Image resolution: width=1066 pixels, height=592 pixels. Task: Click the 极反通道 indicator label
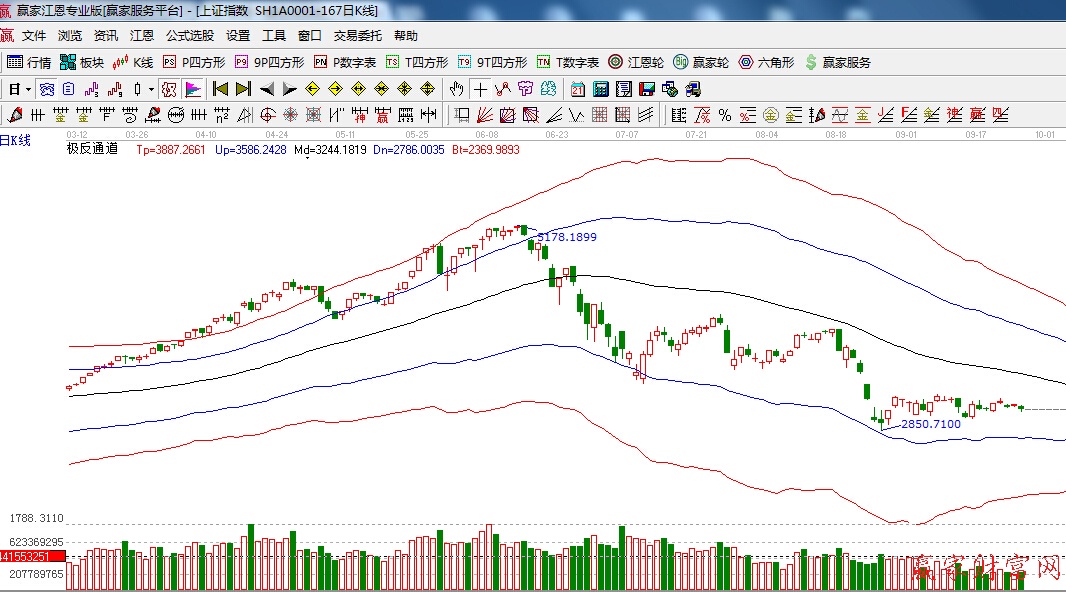pyautogui.click(x=92, y=149)
